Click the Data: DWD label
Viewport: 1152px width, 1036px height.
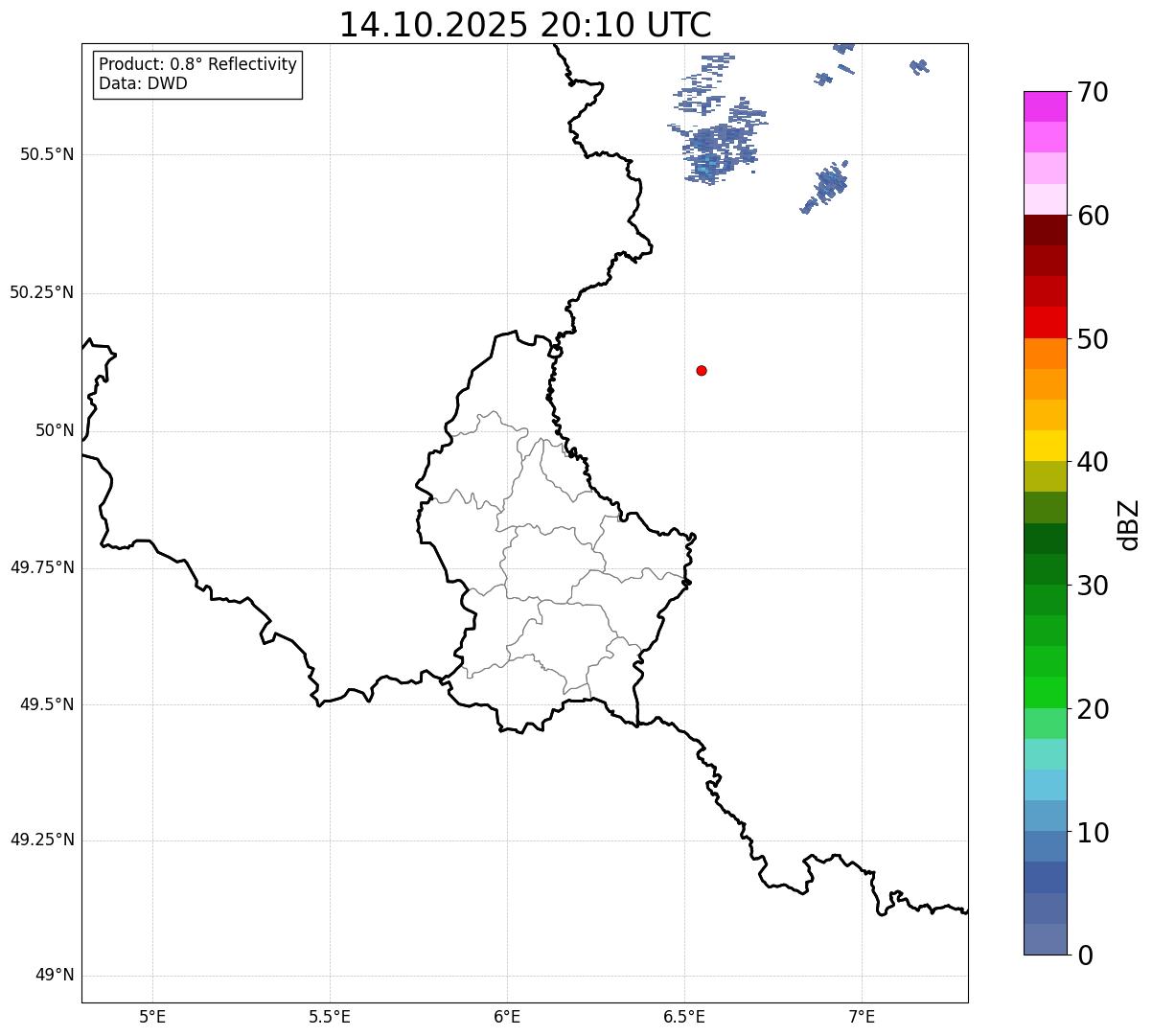143,83
